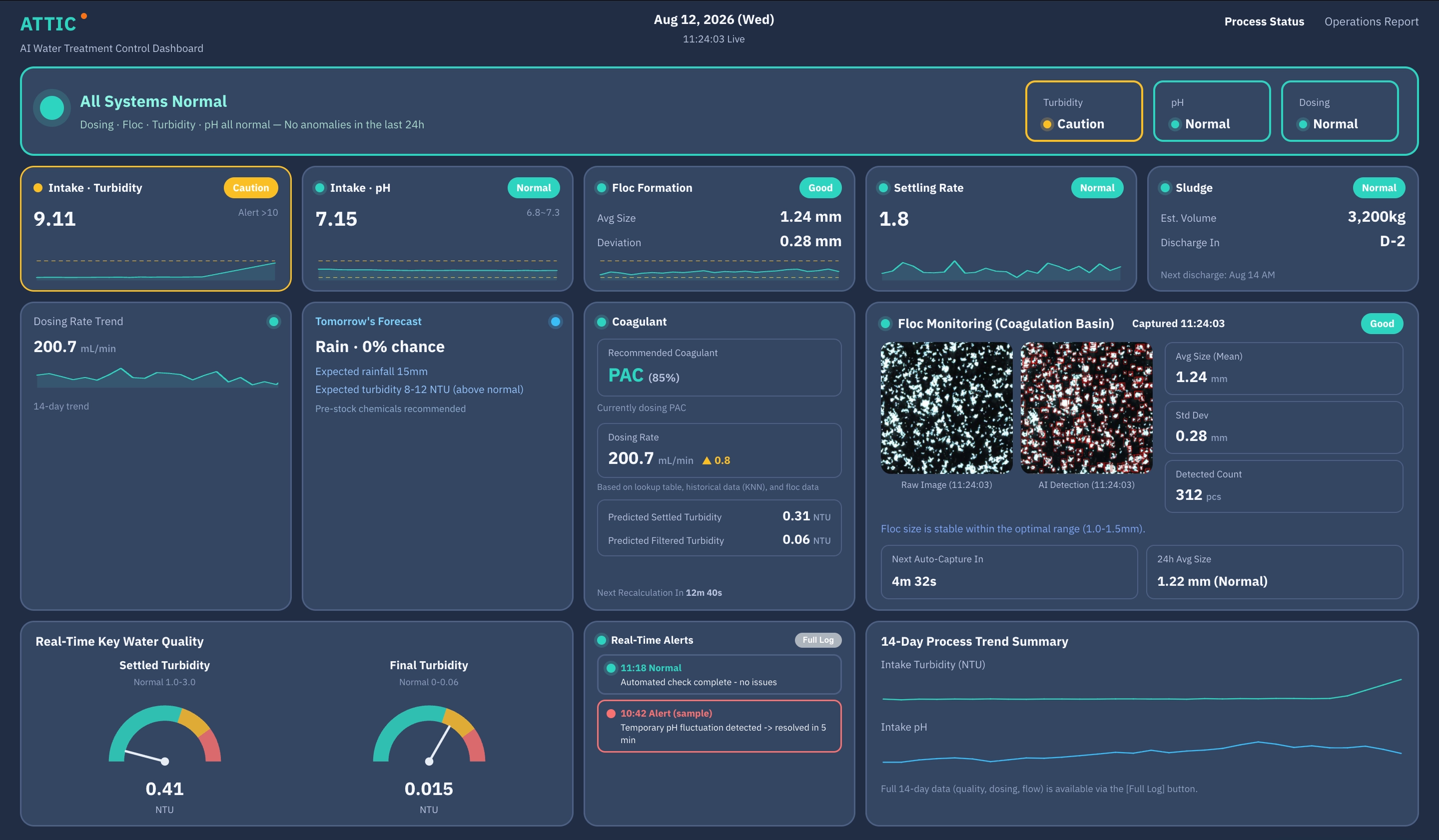
Task: Click the Caution badge on Intake Turbidity
Action: coord(251,188)
